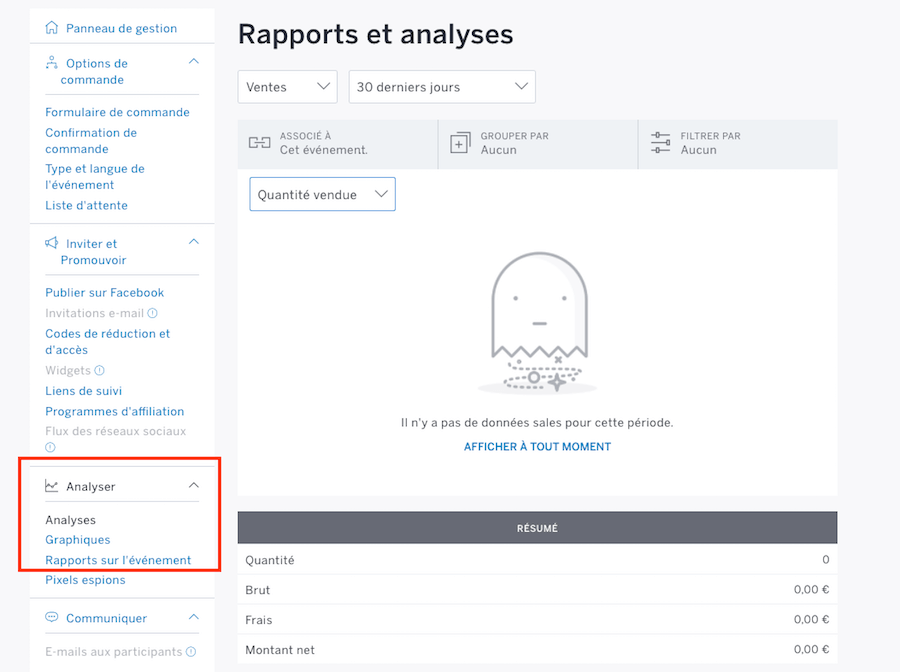Screen dimensions: 900x672
Task: Click the home icon beside Panneau de gestion
Action: click(52, 28)
